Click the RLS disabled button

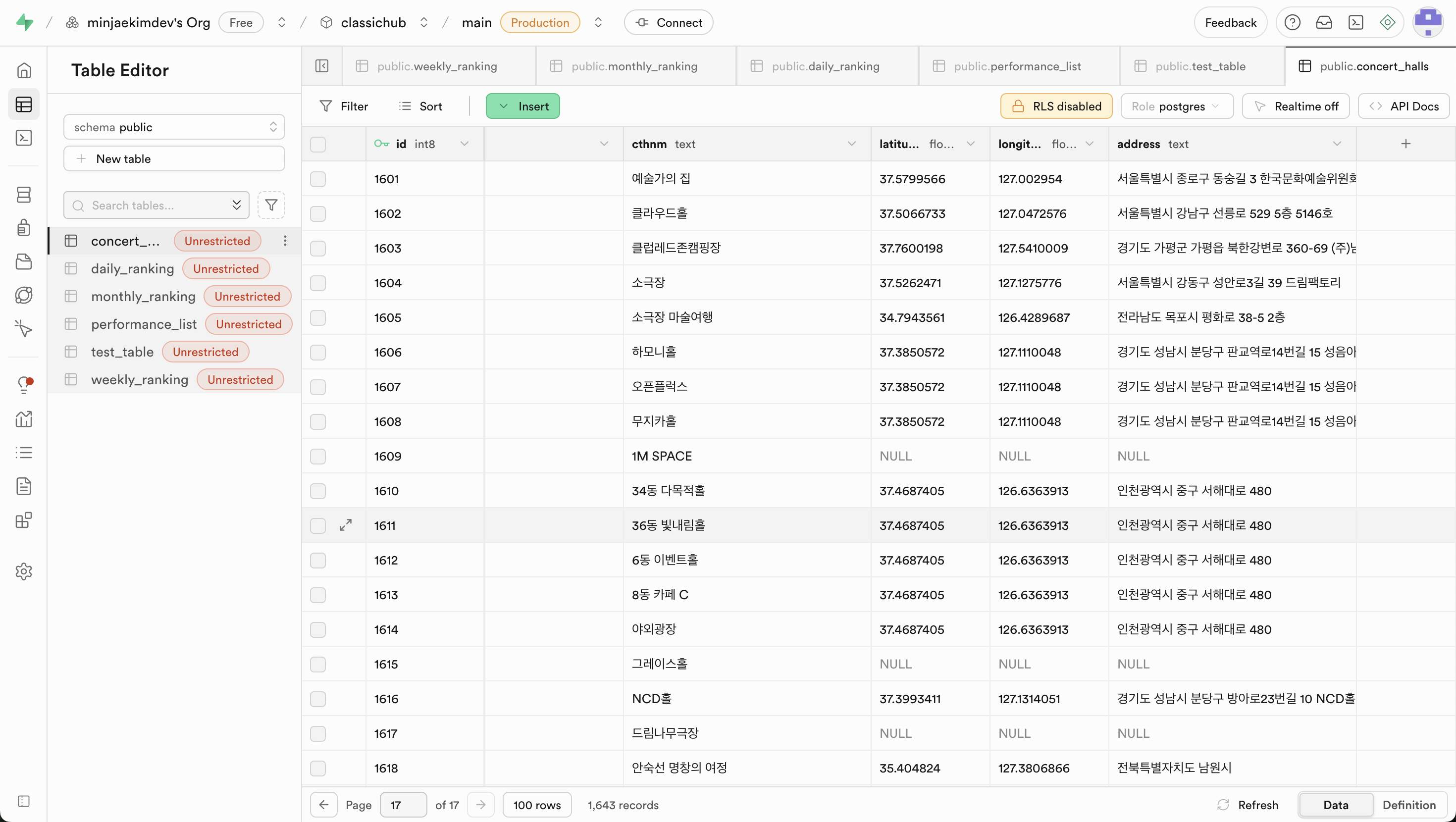point(1056,106)
